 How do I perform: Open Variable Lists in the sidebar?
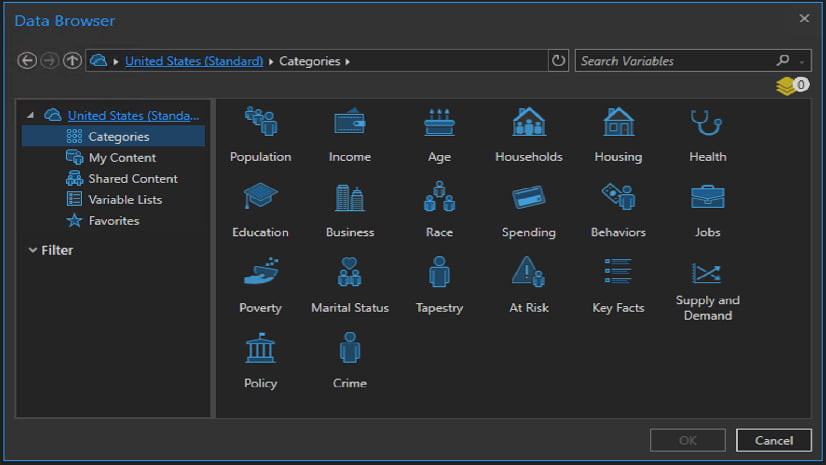click(x=125, y=200)
